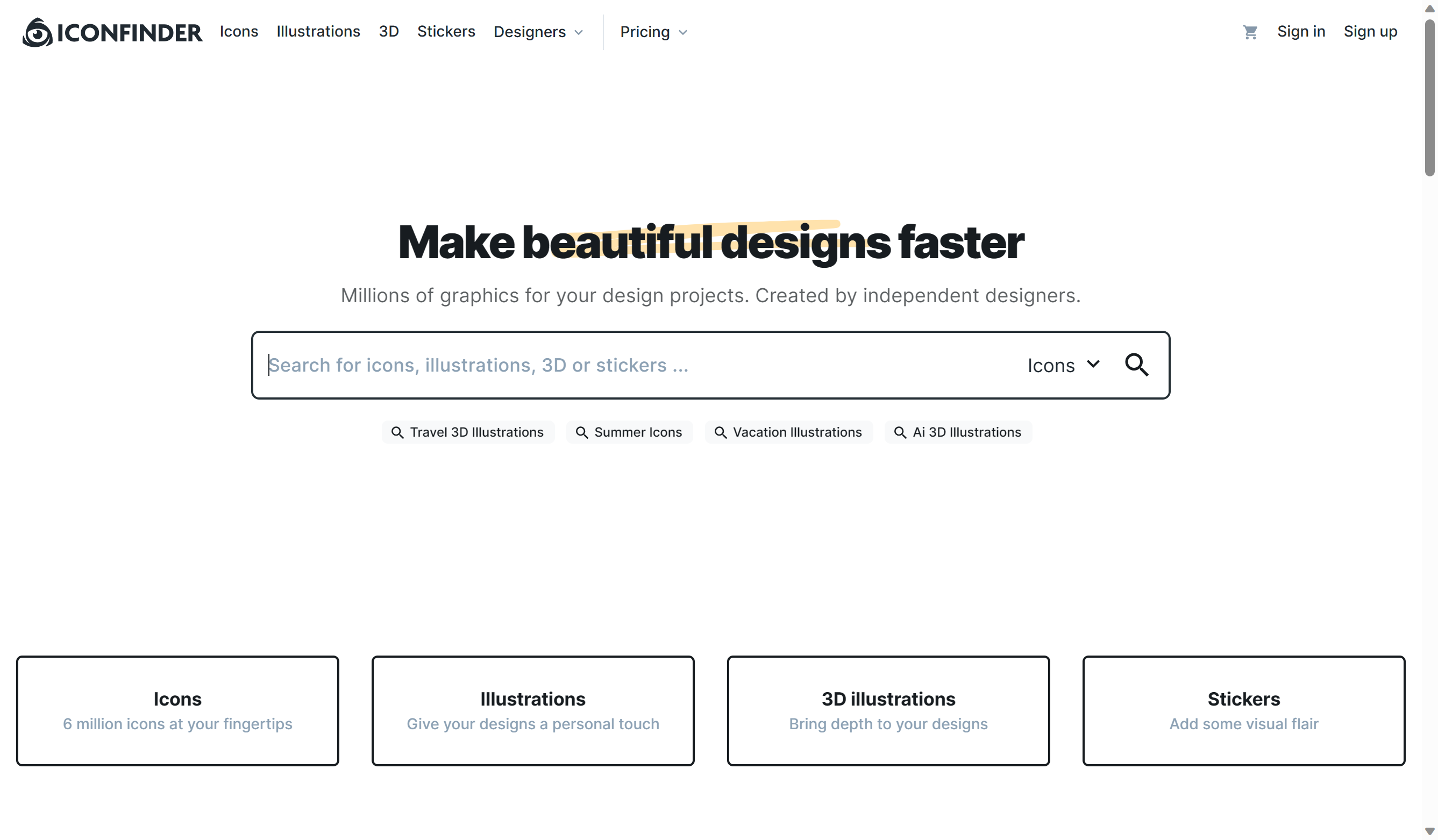Open the 3D navigation item
Image resolution: width=1438 pixels, height=840 pixels.
[389, 31]
